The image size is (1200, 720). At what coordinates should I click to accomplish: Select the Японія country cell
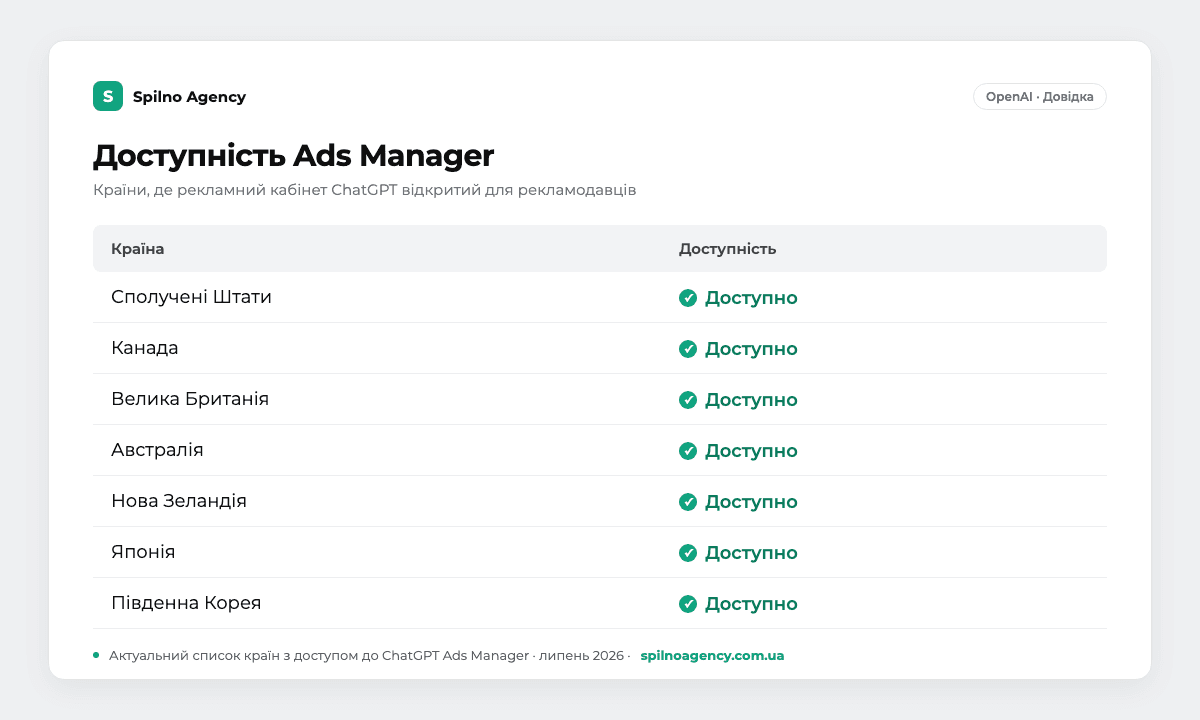143,552
